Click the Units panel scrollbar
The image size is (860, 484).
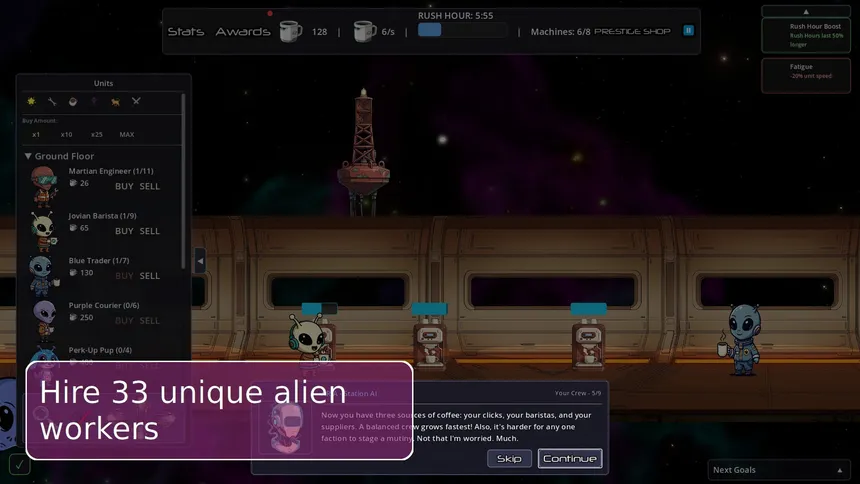(x=183, y=181)
